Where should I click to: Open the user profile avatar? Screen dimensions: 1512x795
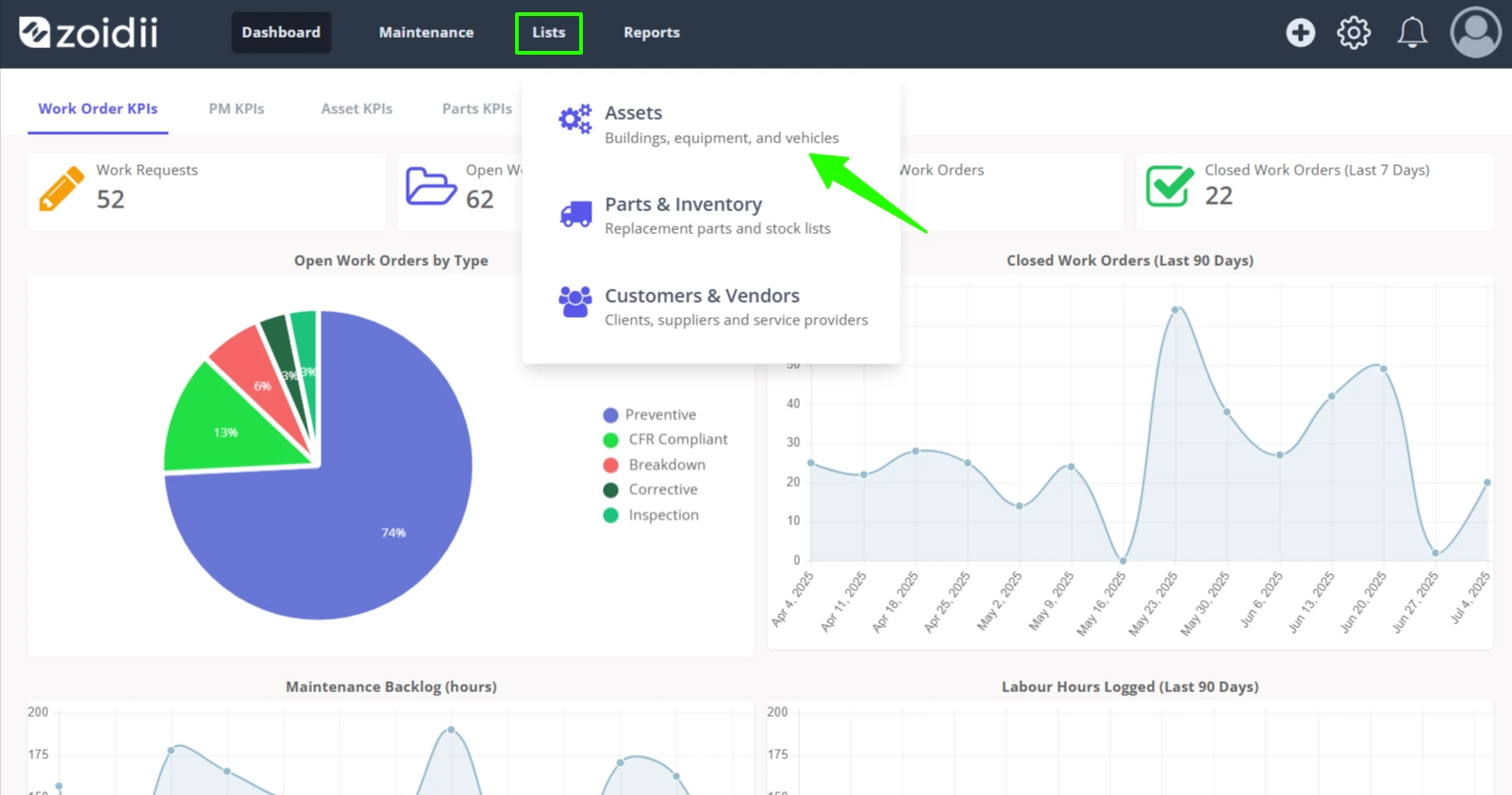coord(1475,33)
